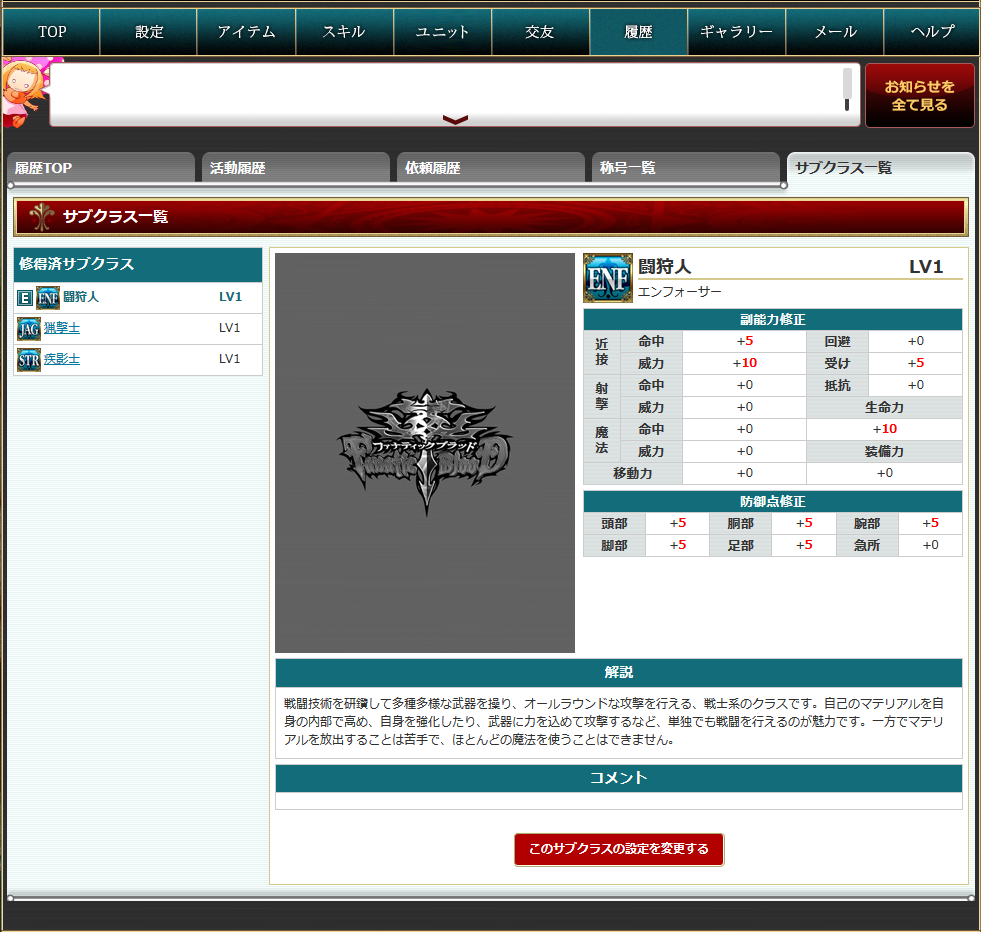Open the 交友 menu
This screenshot has width=981, height=932.
click(x=540, y=32)
